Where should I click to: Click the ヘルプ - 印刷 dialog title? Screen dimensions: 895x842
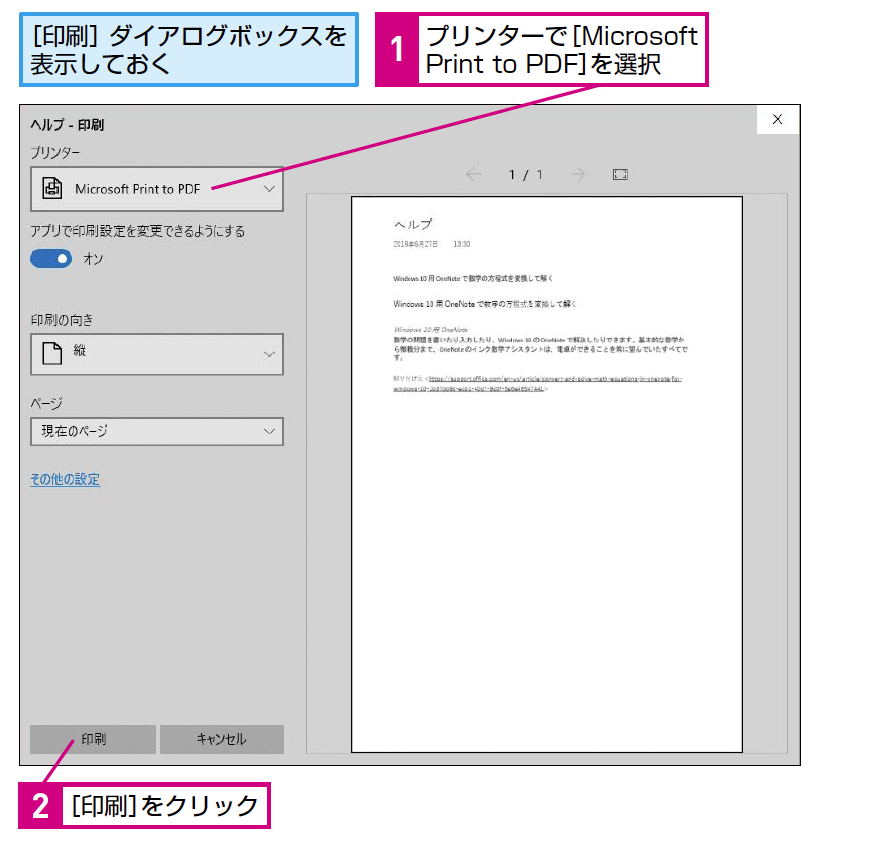click(x=67, y=125)
